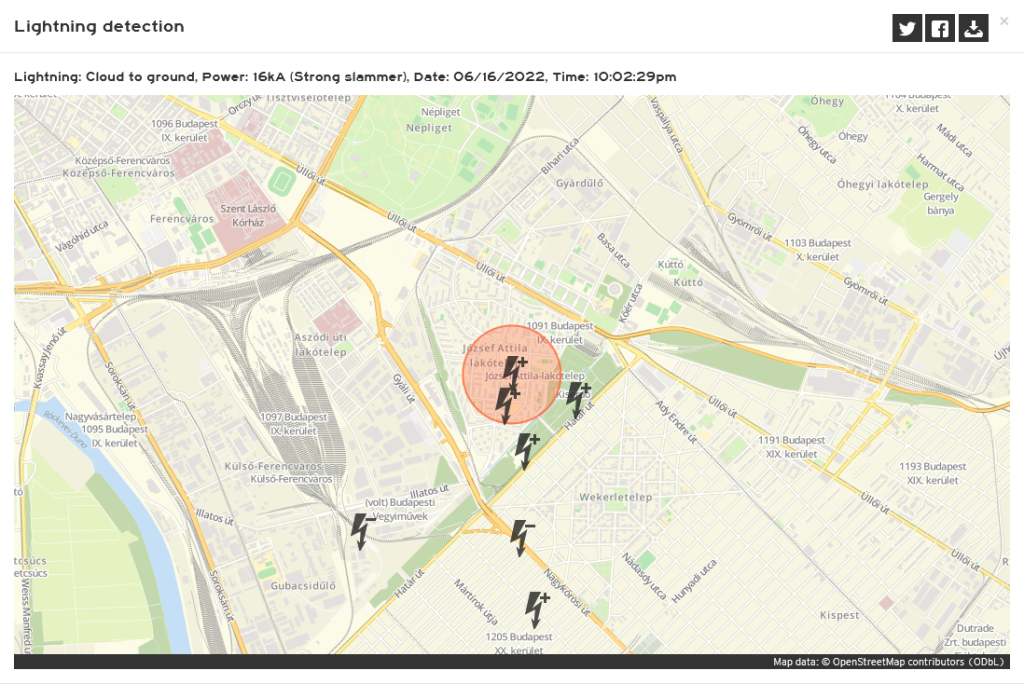Screen dimensions: 1024x684
Task: Click lightning marker just right of red circle
Action: pyautogui.click(x=578, y=398)
